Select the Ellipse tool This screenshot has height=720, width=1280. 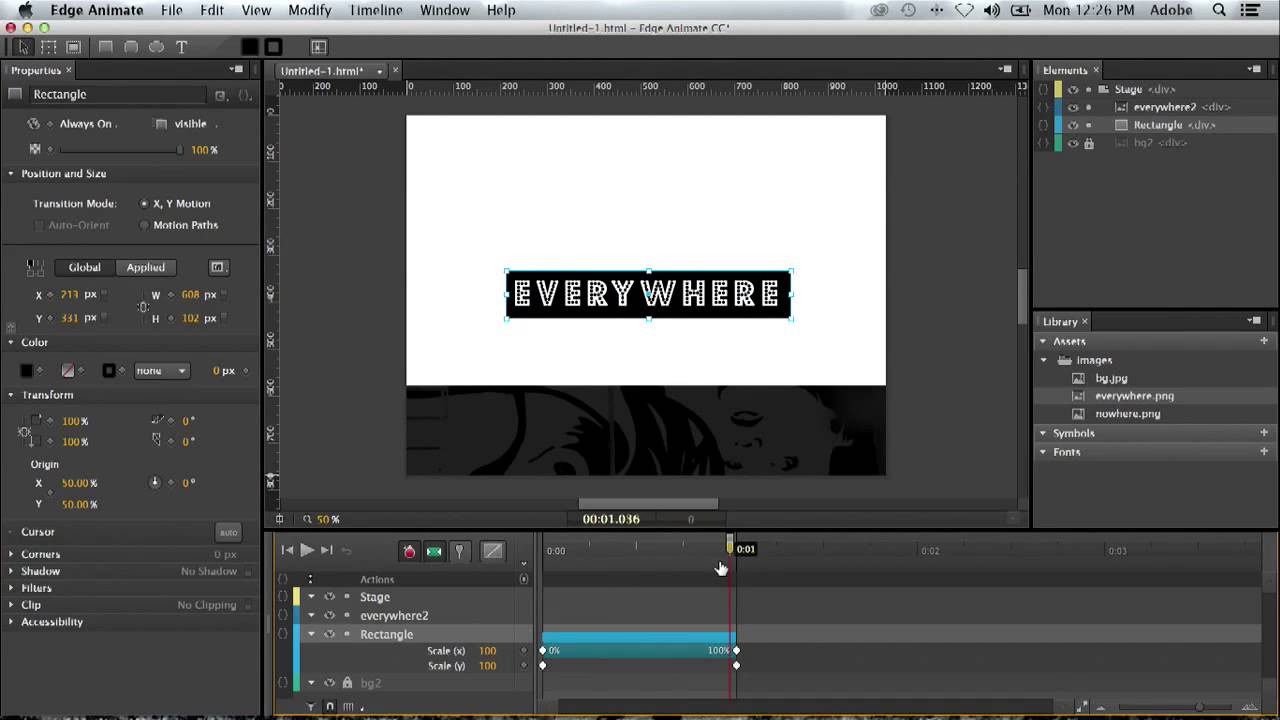(x=156, y=47)
